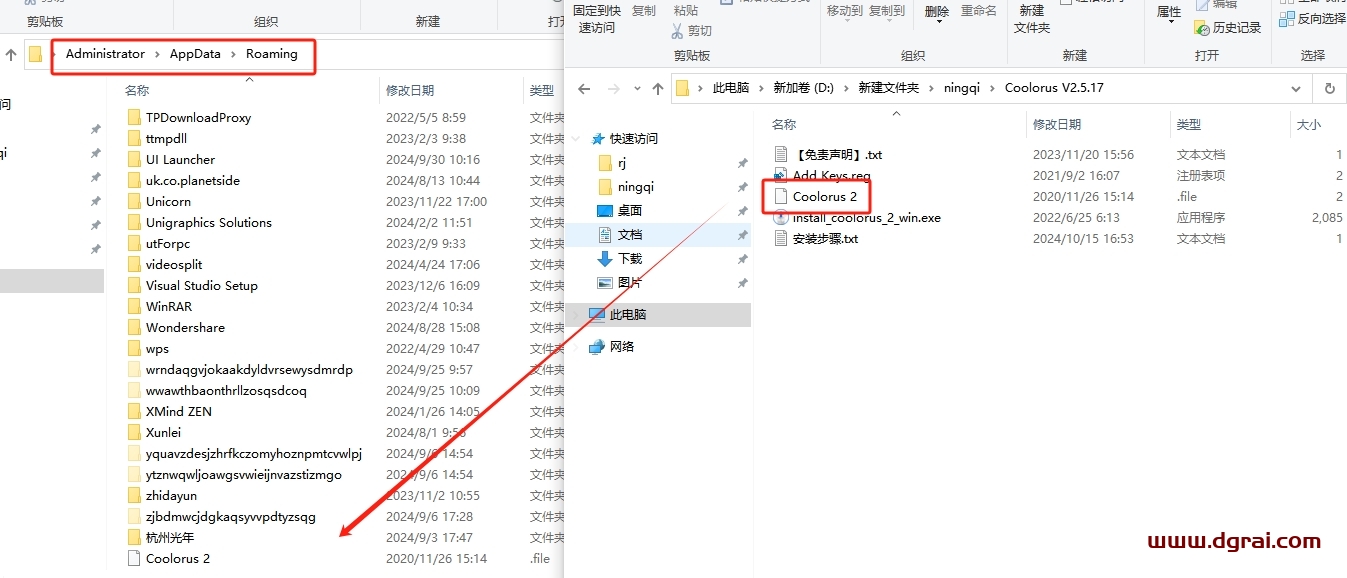Select the XMind ZEN folder icon
Screen dimensions: 1347x578
click(x=135, y=411)
